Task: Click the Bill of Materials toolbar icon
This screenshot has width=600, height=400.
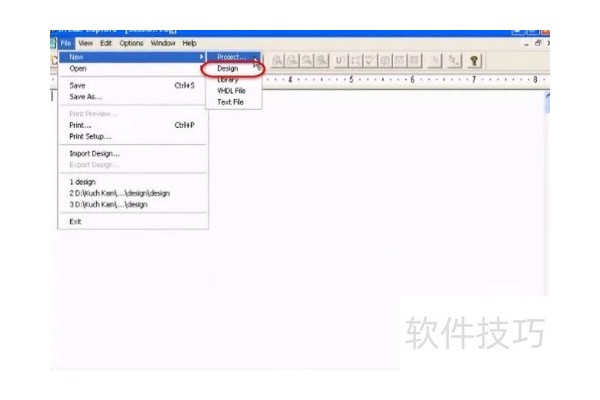Action: click(x=414, y=61)
